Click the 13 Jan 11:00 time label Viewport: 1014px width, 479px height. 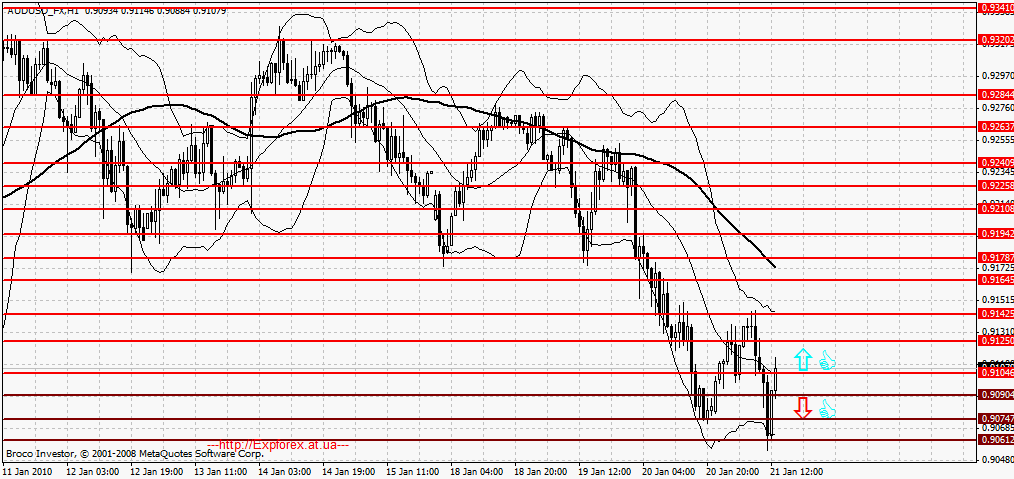tap(221, 471)
